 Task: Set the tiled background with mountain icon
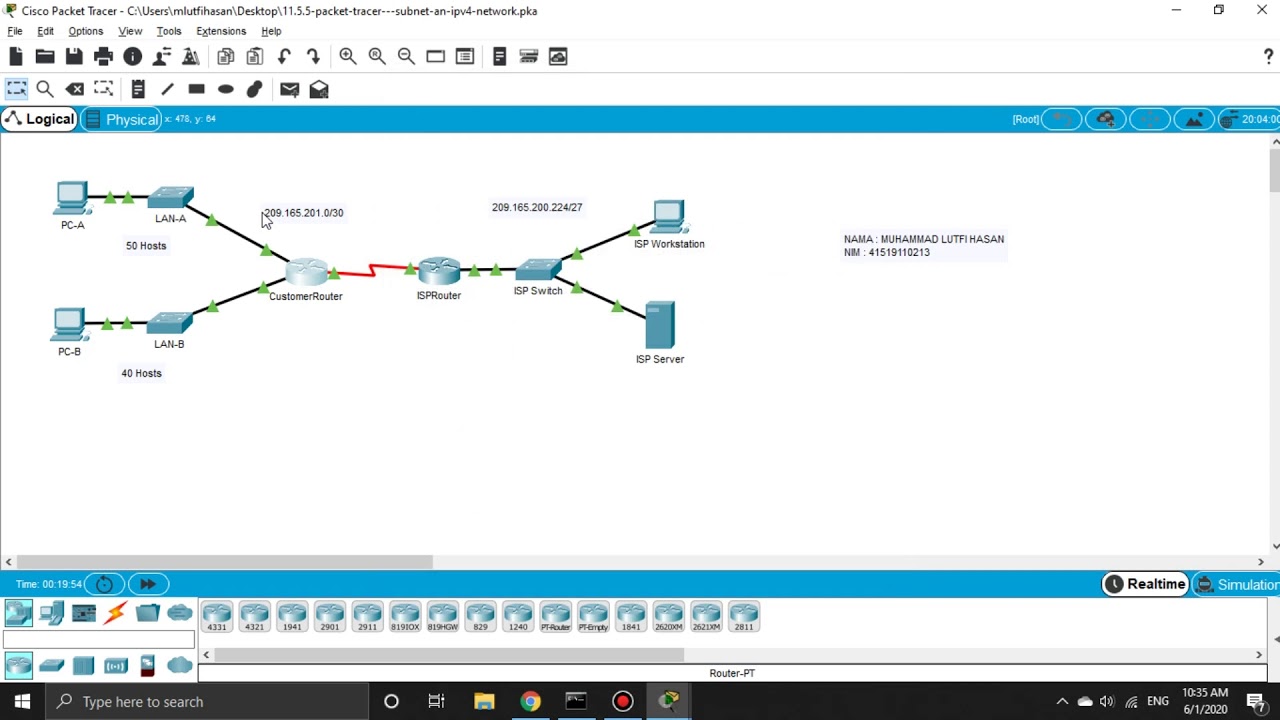(1194, 119)
